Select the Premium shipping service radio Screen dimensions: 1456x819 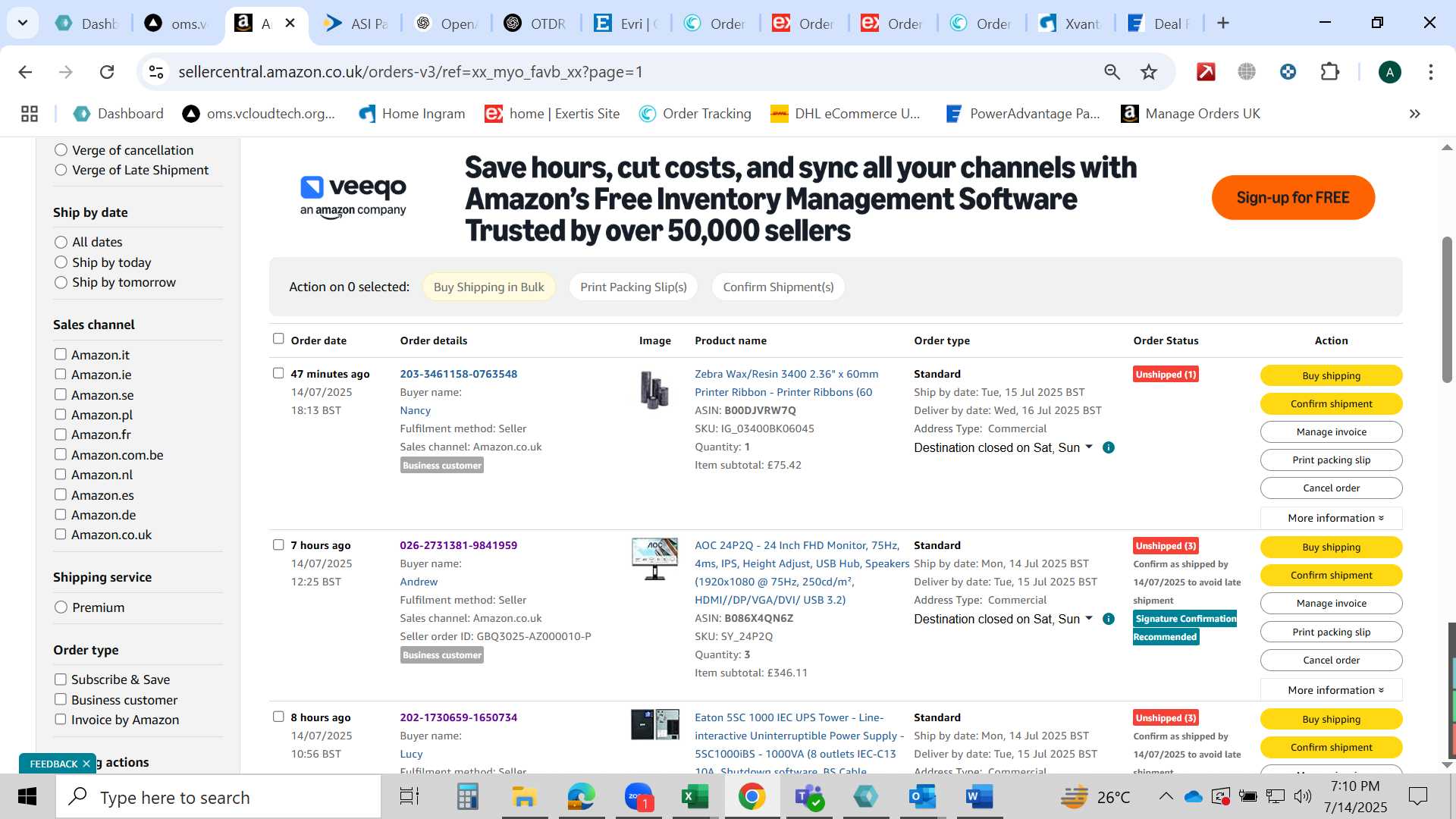point(61,607)
